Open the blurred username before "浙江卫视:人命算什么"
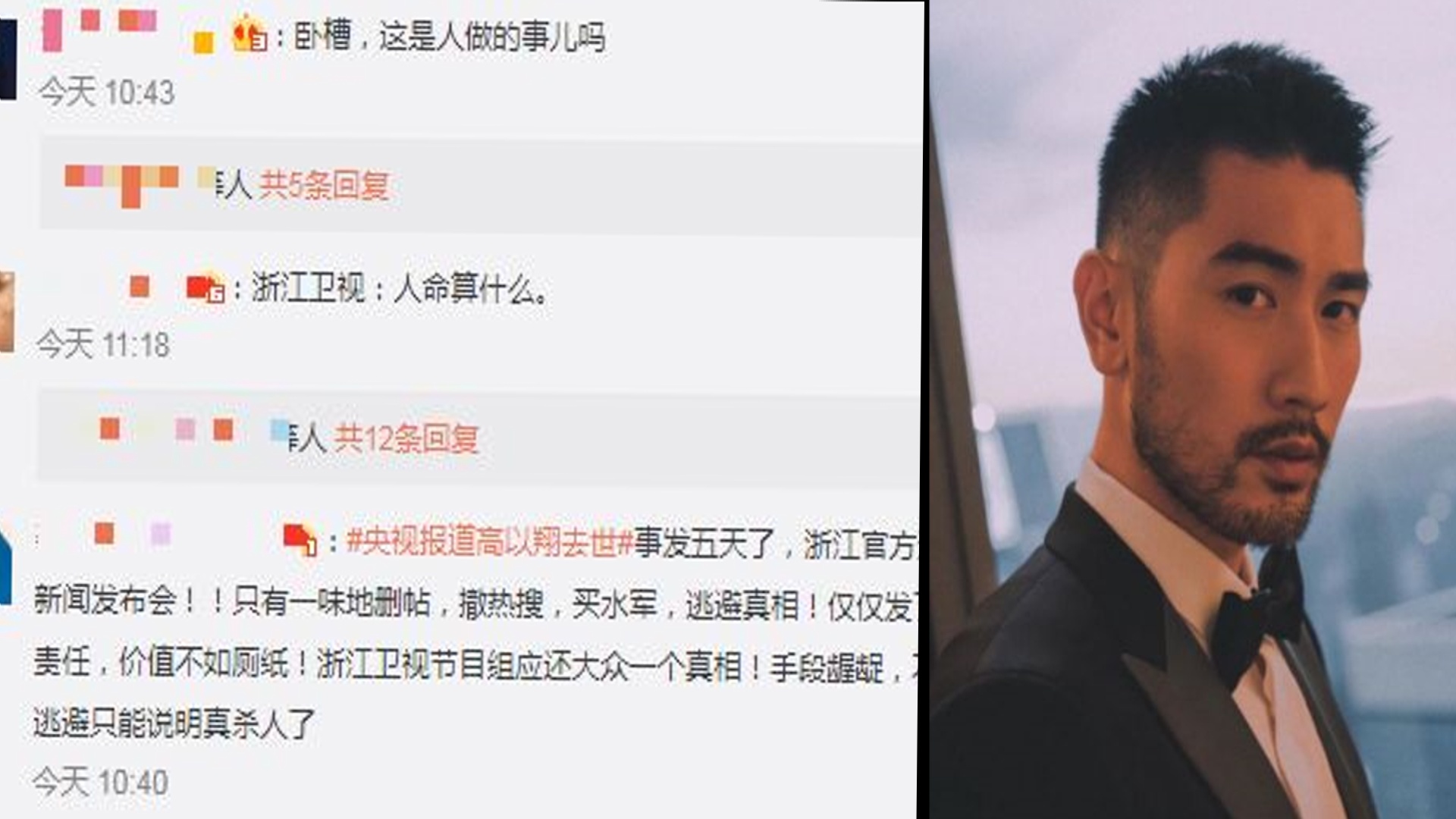1456x819 pixels. tap(139, 287)
